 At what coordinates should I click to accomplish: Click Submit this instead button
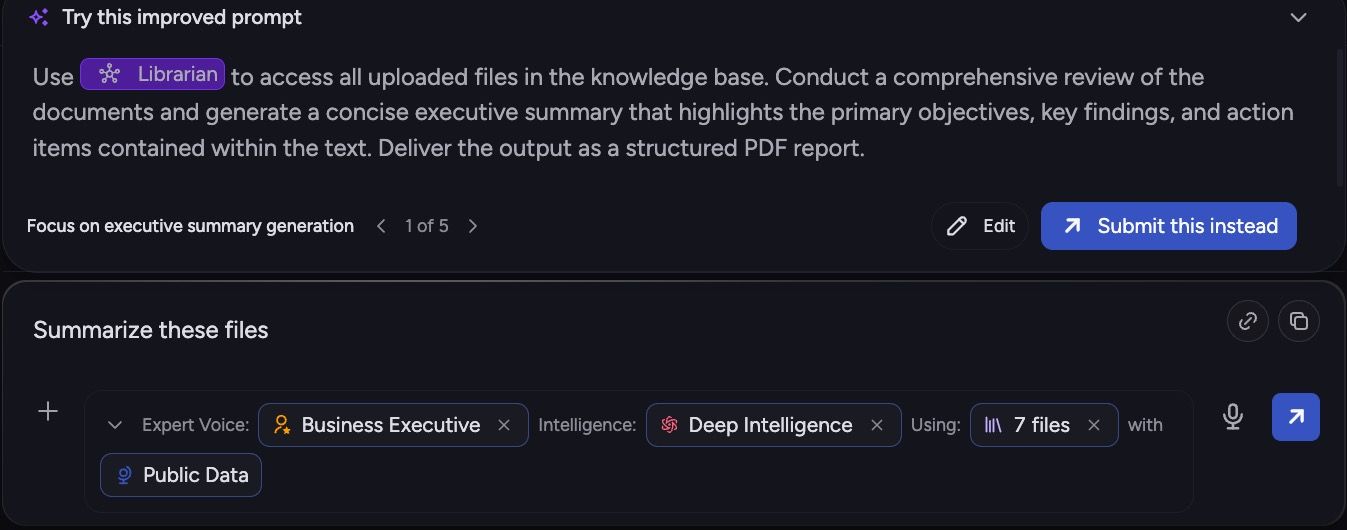[x=1169, y=226]
